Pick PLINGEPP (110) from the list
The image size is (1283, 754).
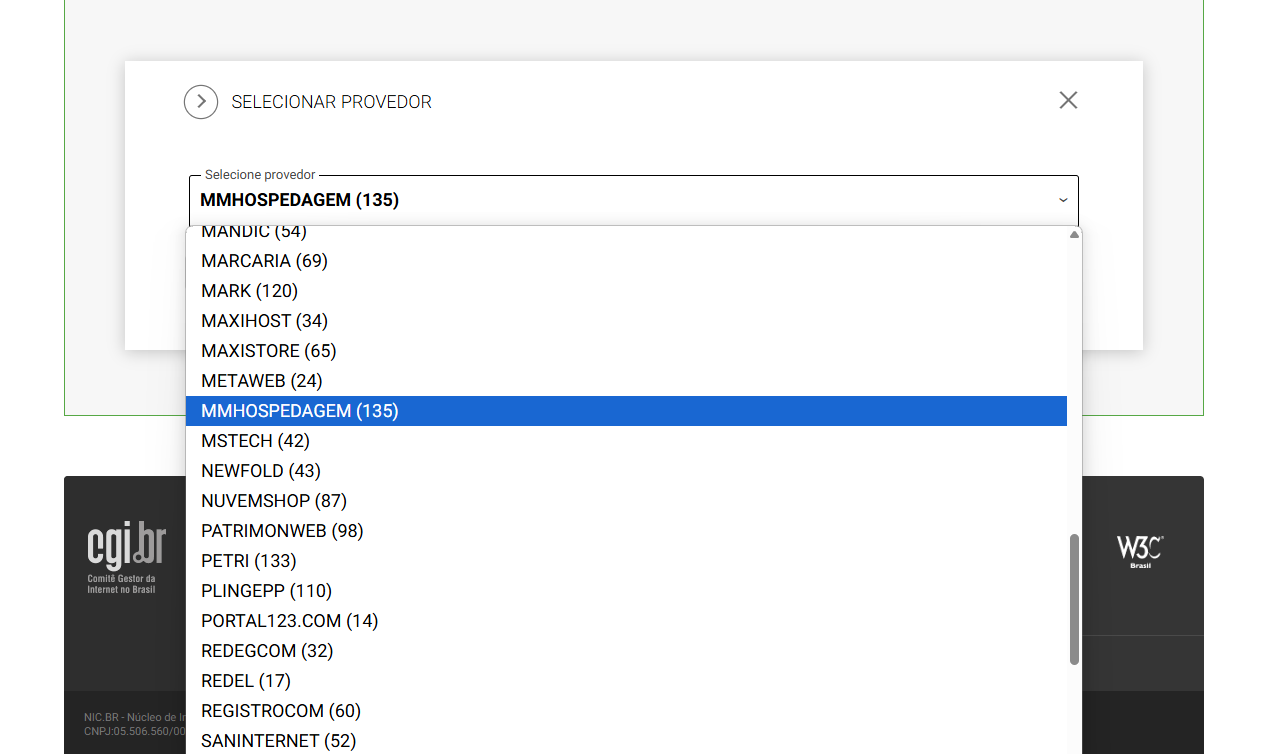[626, 591]
